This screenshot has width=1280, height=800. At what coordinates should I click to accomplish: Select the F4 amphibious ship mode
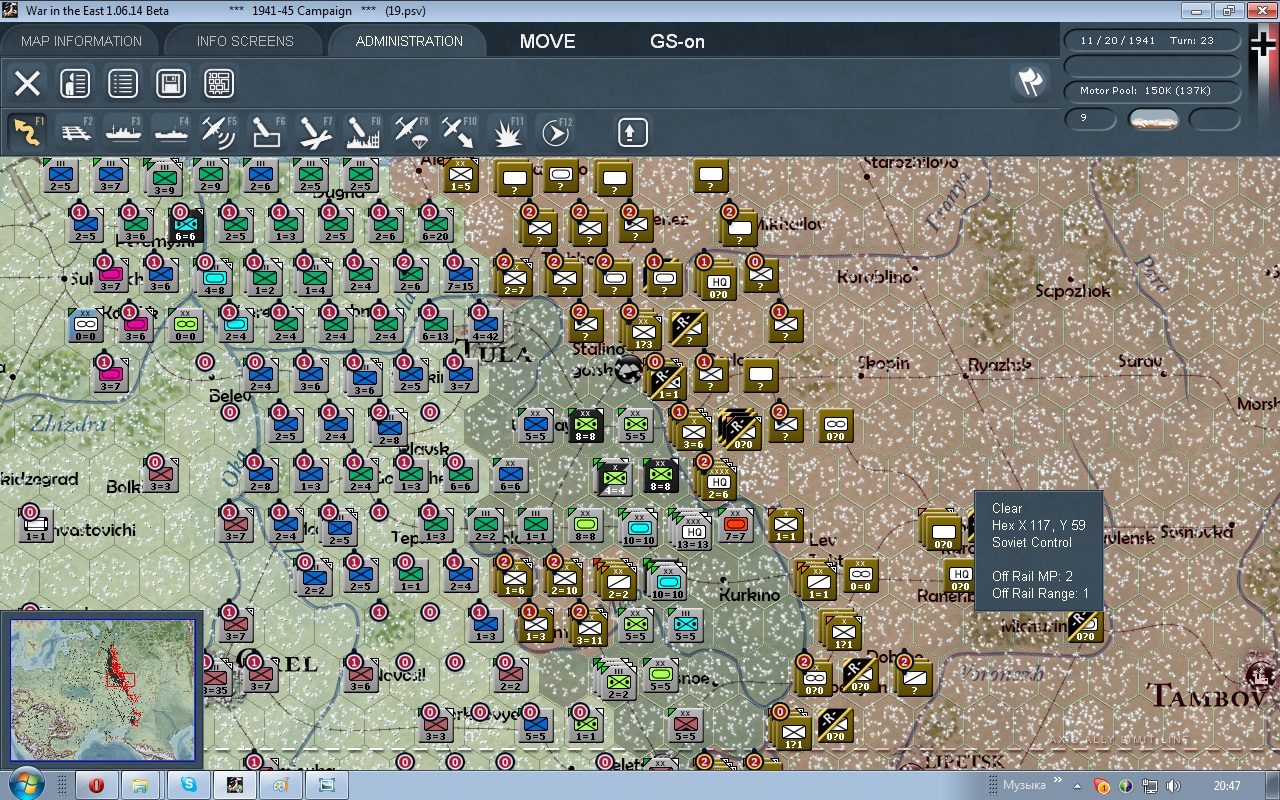(x=172, y=132)
